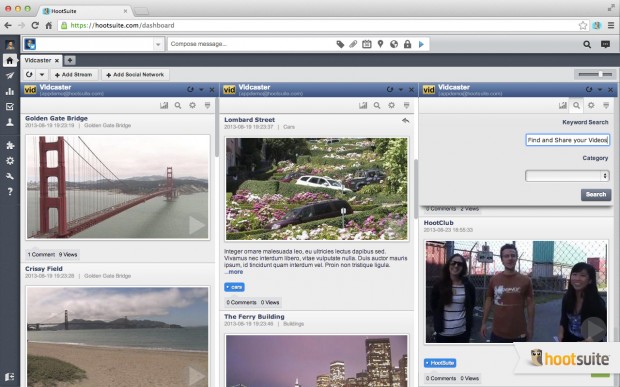Viewport: 620px width, 387px height.
Task: Refresh all streams button
Action: [x=29, y=74]
